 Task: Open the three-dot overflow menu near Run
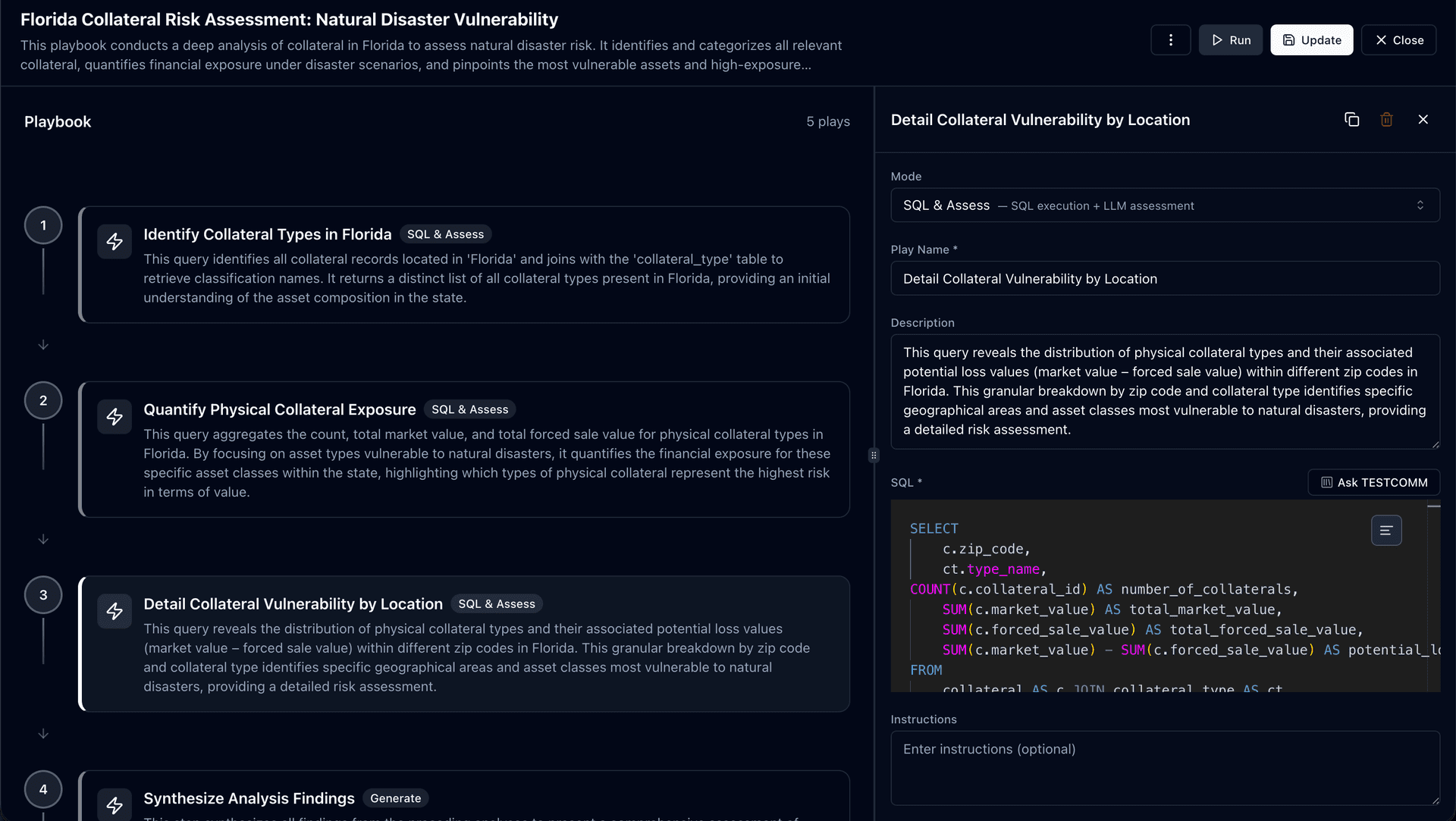pyautogui.click(x=1170, y=39)
